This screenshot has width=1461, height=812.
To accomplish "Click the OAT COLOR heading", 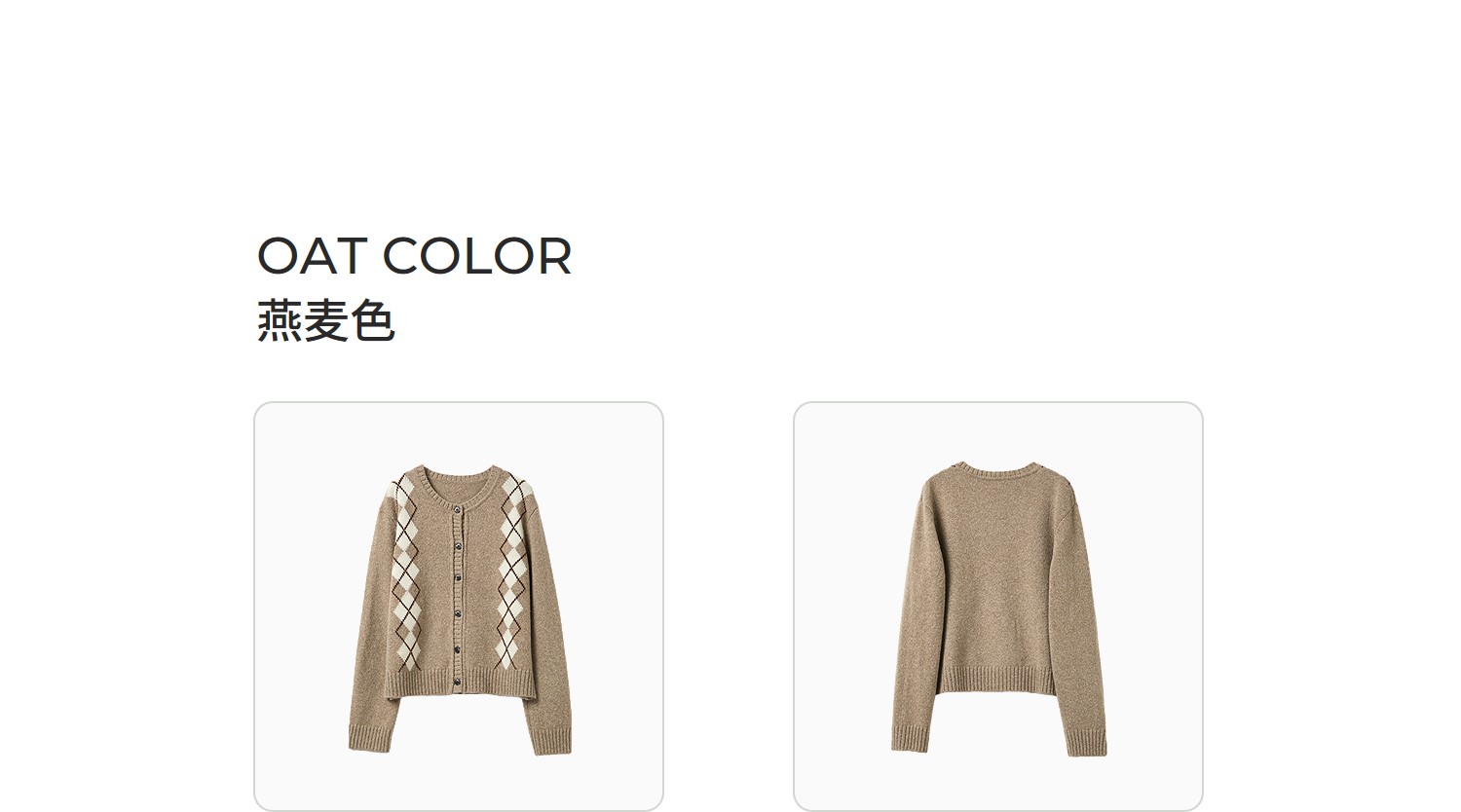I will (x=414, y=256).
